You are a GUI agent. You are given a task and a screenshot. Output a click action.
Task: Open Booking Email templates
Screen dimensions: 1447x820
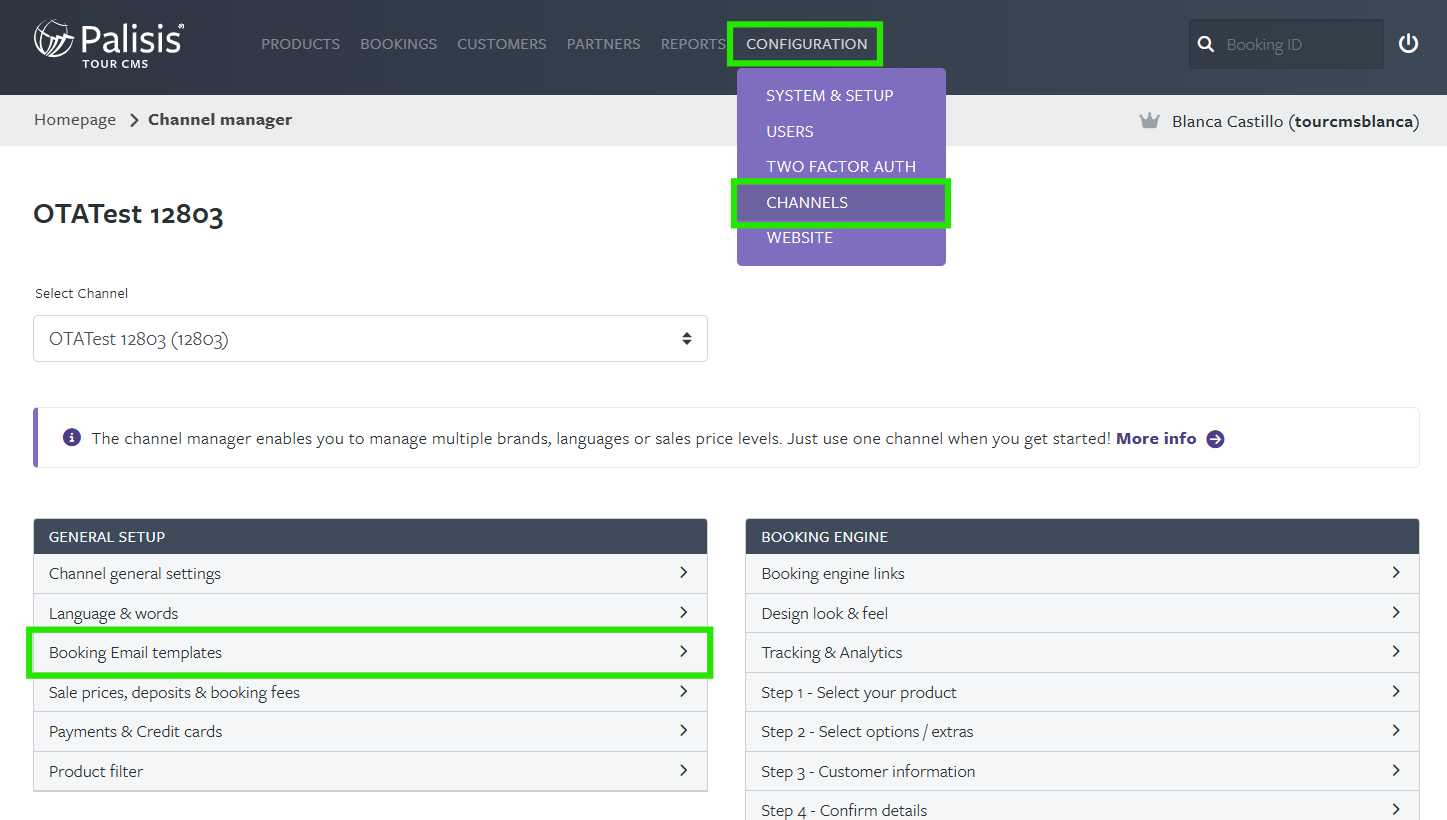[370, 653]
